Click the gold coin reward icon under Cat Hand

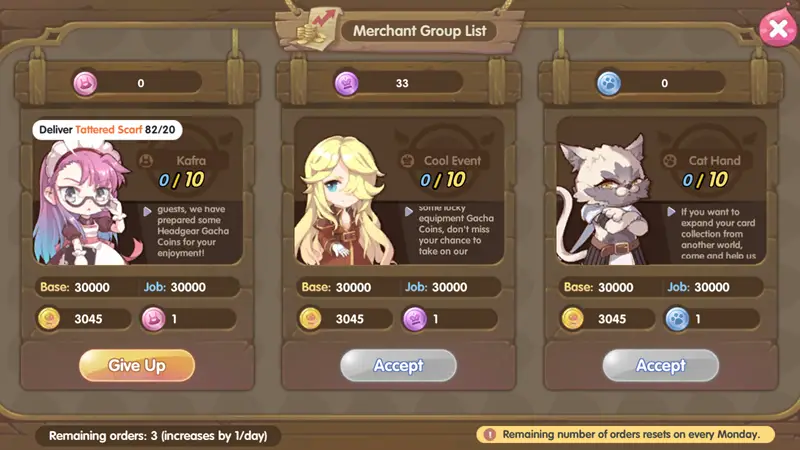(x=573, y=319)
